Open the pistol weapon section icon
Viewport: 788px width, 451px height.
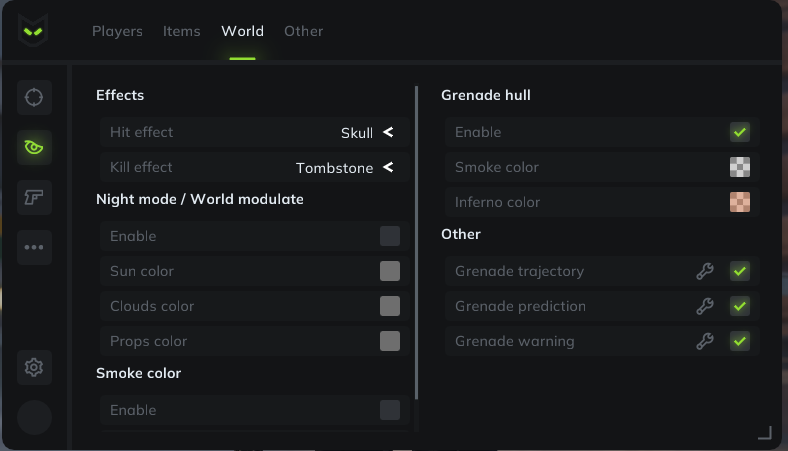point(34,197)
